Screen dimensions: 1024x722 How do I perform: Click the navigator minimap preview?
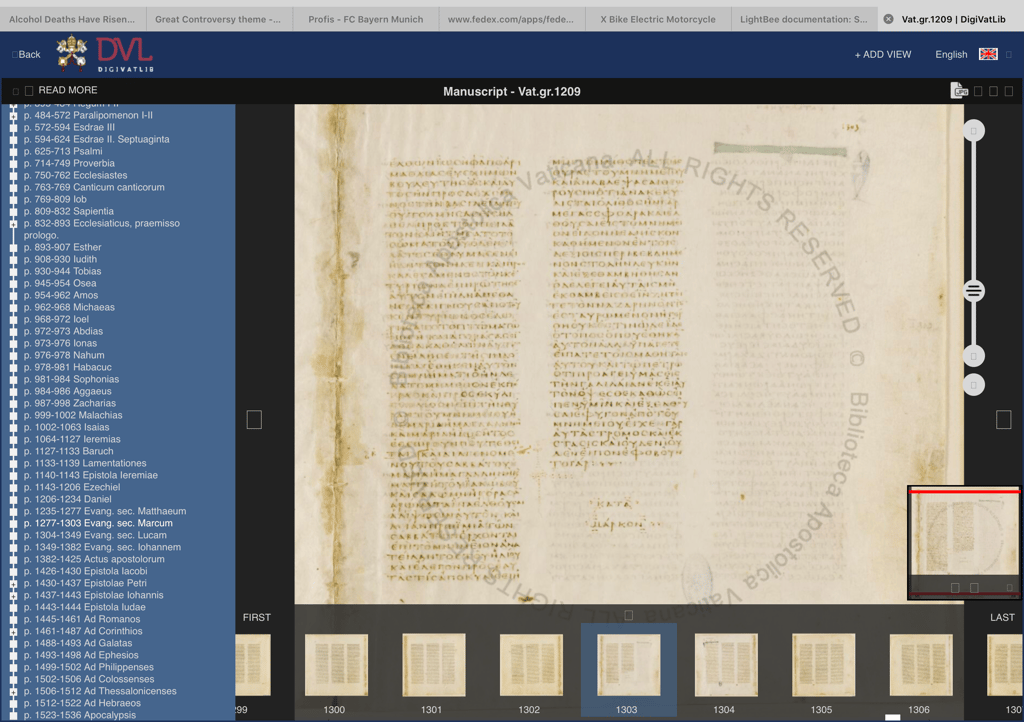964,542
